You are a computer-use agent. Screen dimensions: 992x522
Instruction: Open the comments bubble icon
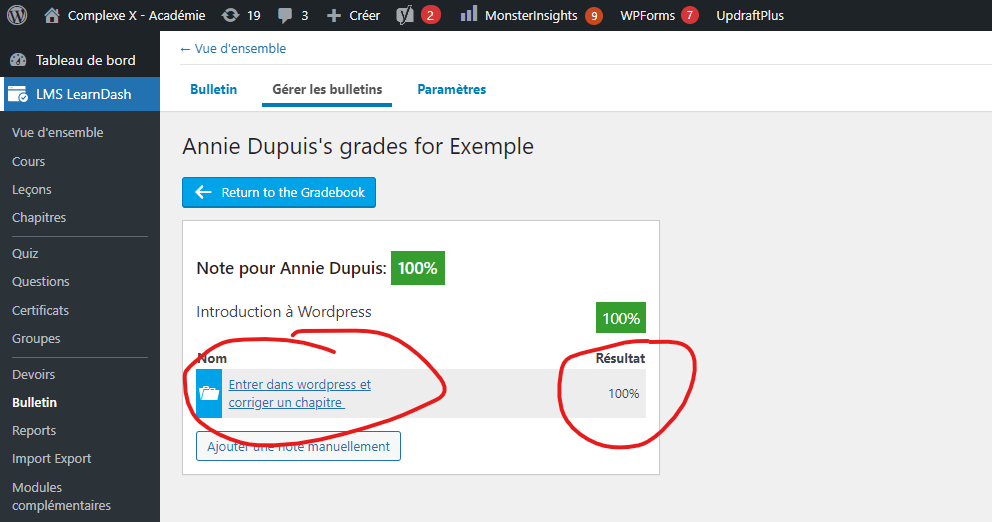tap(285, 15)
